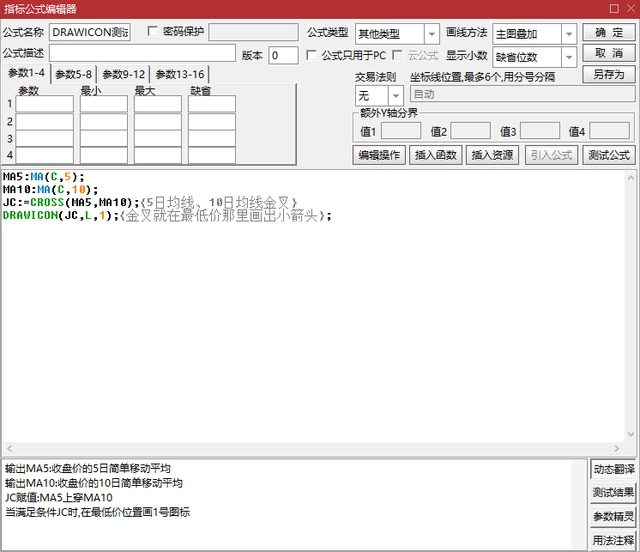Screen dimensions: 640x552
Task: Switch to the 参数5-8 tab
Action: pos(73,74)
